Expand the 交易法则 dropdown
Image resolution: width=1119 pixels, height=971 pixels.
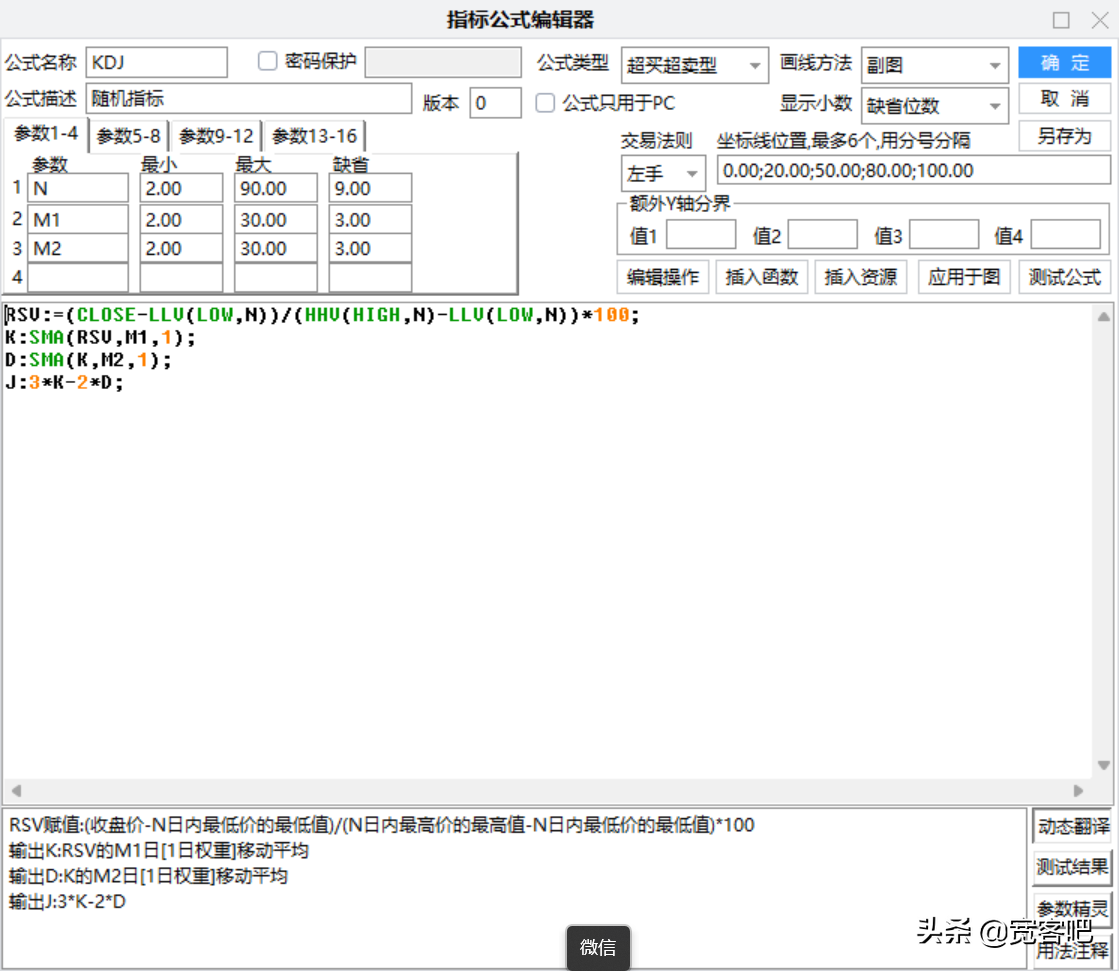tap(663, 174)
